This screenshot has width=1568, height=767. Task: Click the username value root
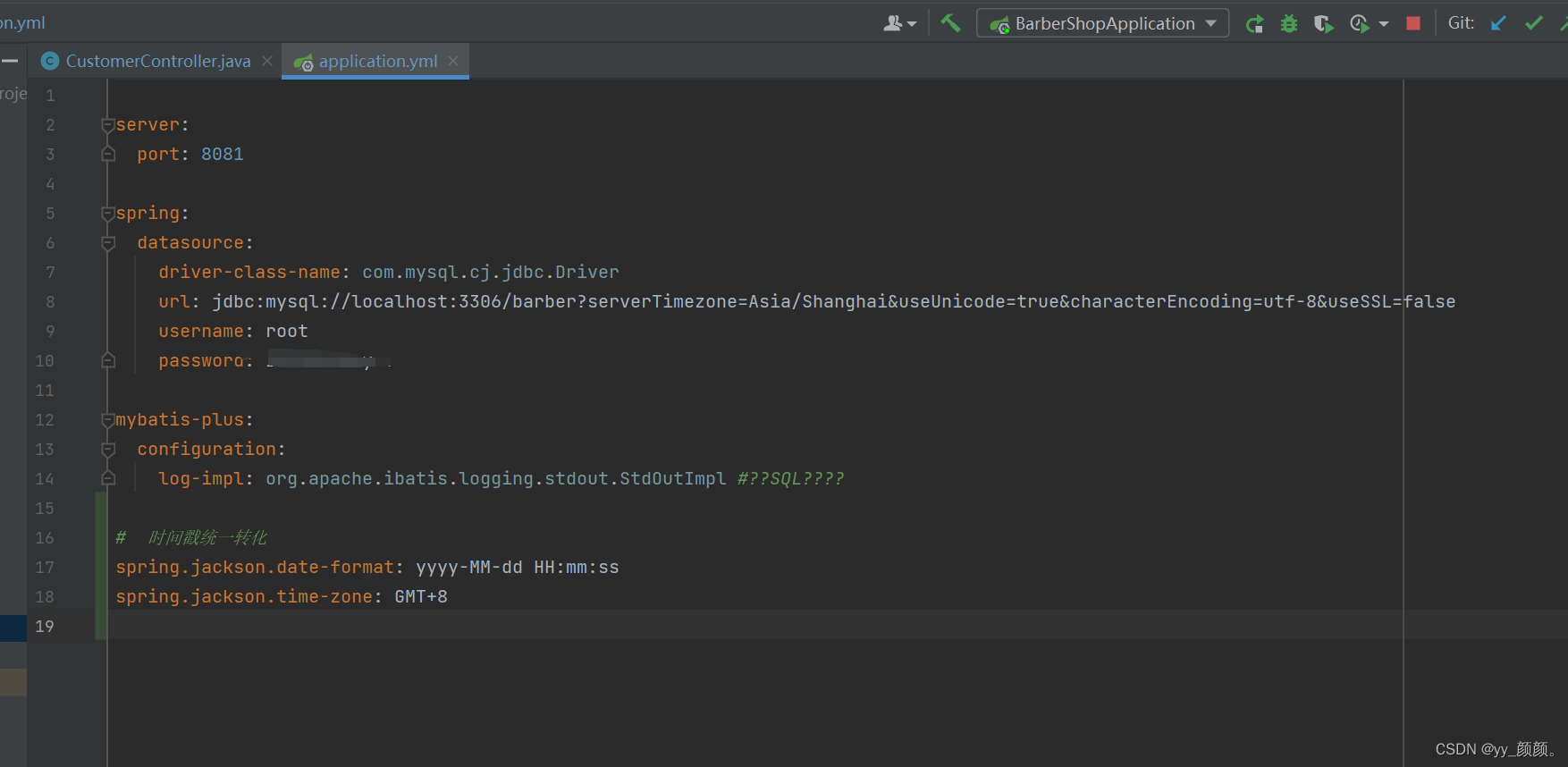click(x=287, y=331)
